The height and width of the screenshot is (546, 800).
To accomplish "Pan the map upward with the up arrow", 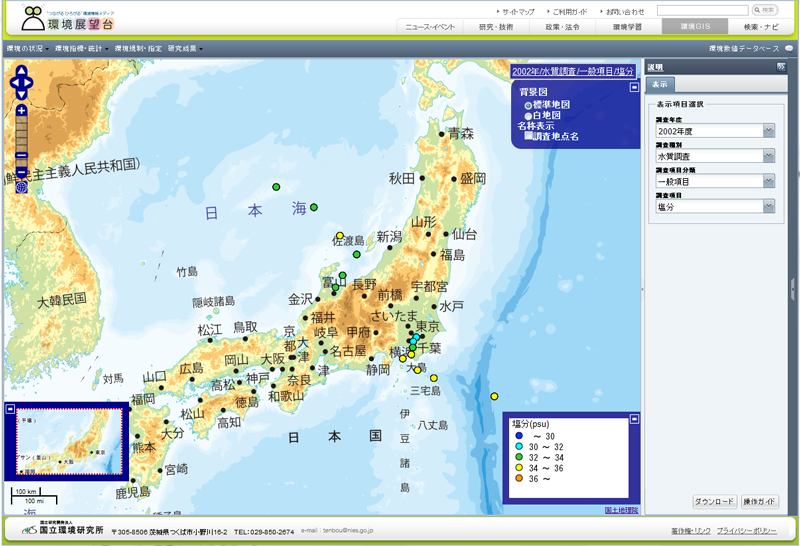I will (x=22, y=71).
